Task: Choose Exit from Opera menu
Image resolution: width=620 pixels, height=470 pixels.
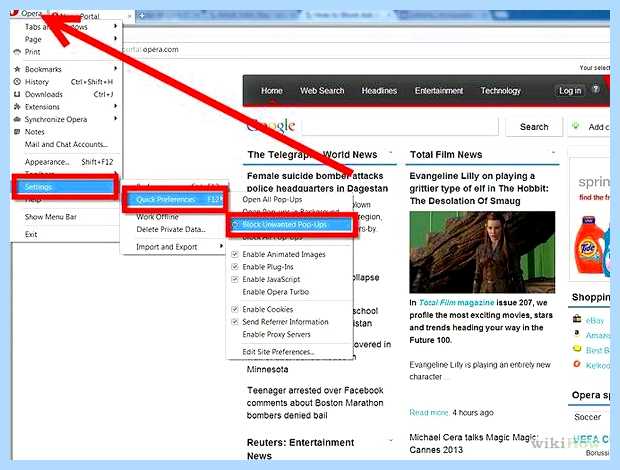Action: pos(31,234)
